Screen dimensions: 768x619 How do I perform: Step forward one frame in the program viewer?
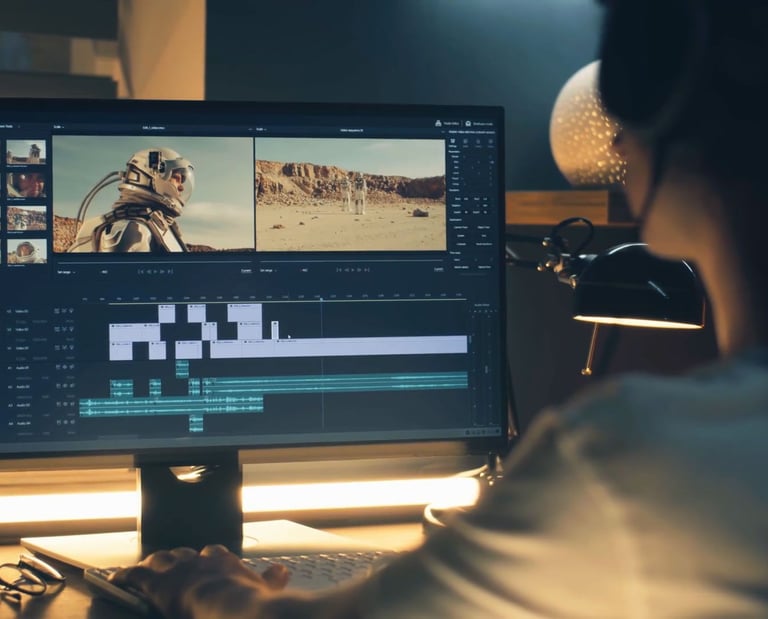point(360,270)
